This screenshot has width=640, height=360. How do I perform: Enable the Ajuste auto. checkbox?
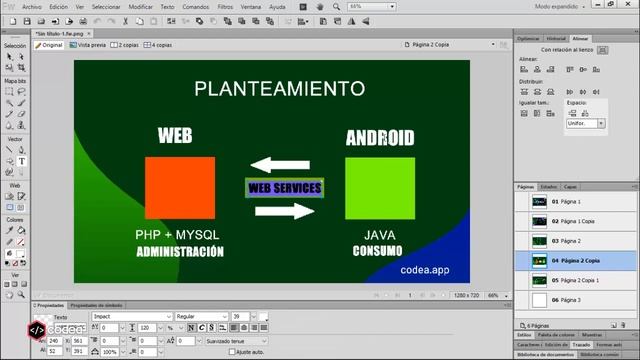point(232,351)
